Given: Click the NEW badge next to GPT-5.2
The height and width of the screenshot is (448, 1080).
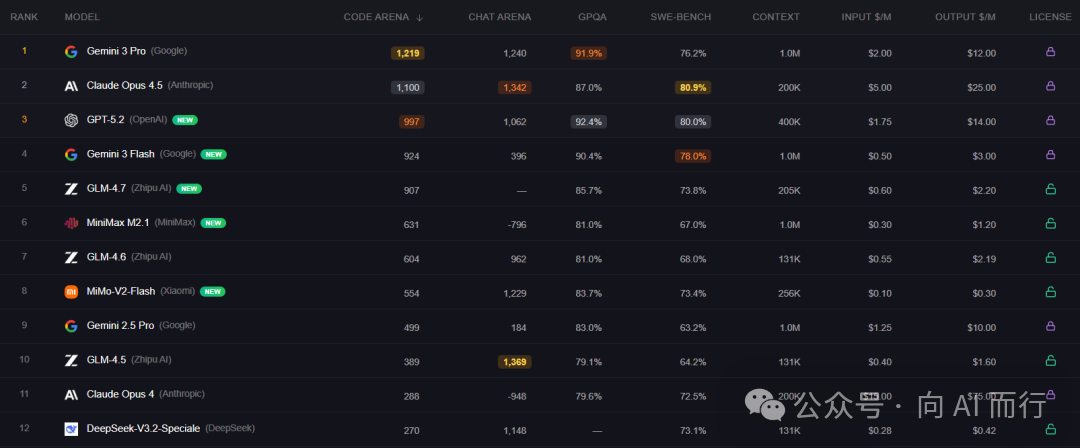Looking at the screenshot, I should coord(184,120).
